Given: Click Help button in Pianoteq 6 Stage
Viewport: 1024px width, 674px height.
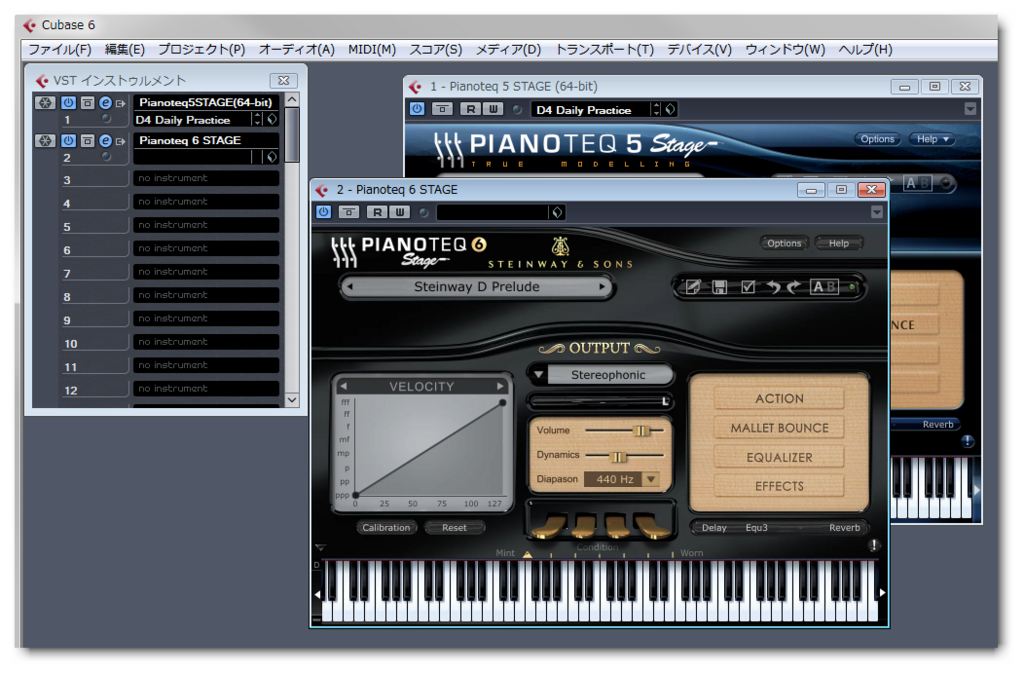Looking at the screenshot, I should click(839, 243).
